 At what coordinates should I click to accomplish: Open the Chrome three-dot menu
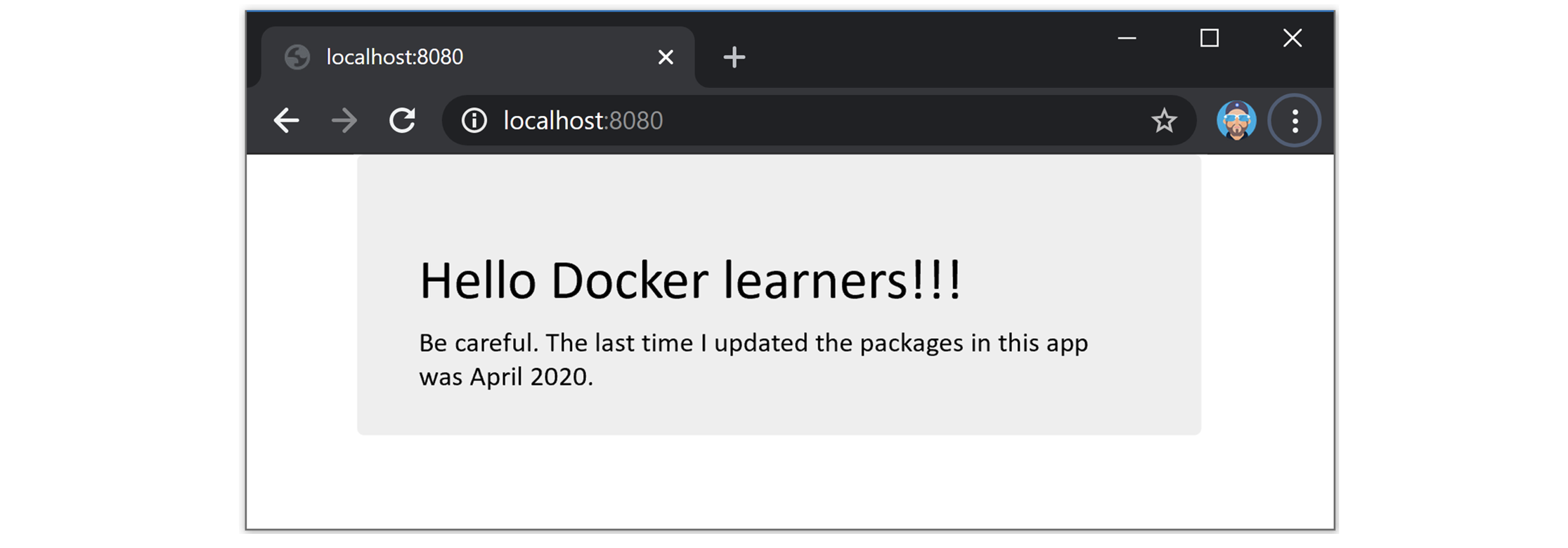tap(1295, 121)
